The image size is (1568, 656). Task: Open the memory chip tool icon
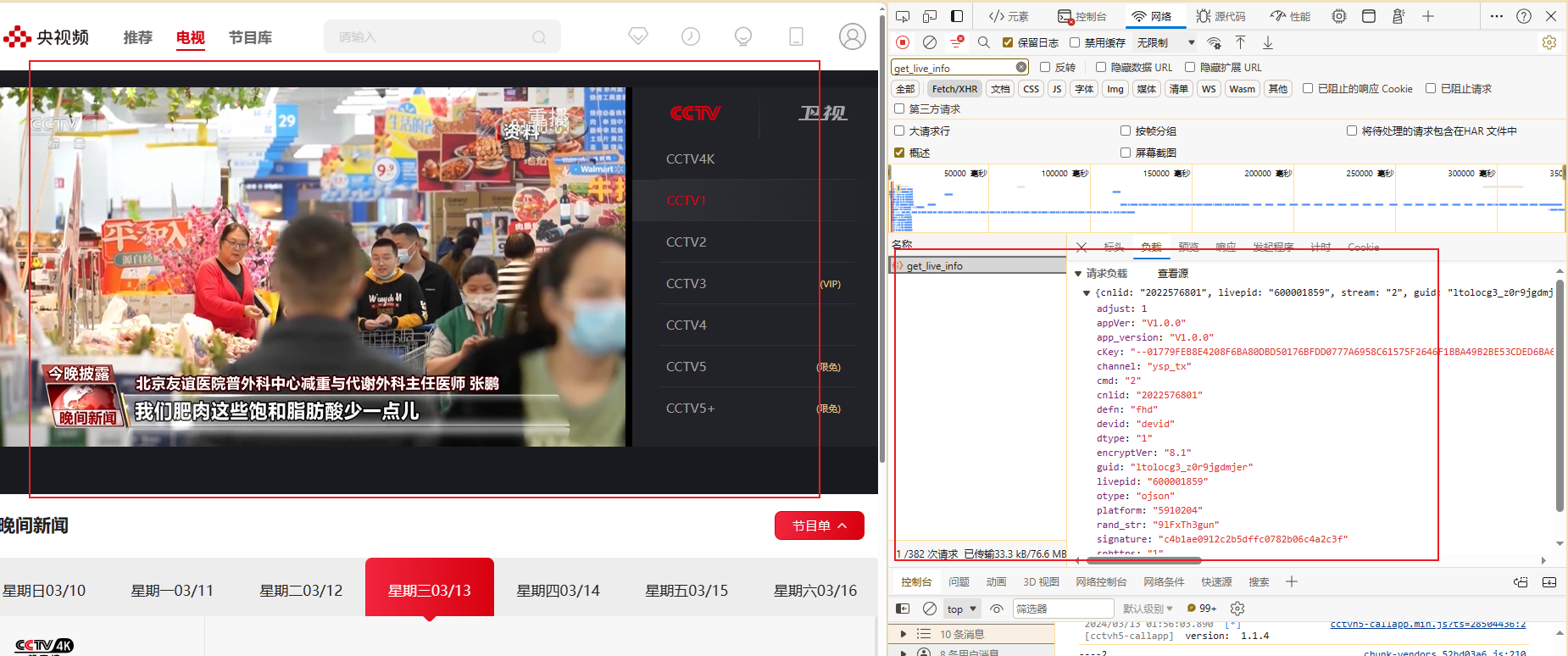tap(1339, 16)
